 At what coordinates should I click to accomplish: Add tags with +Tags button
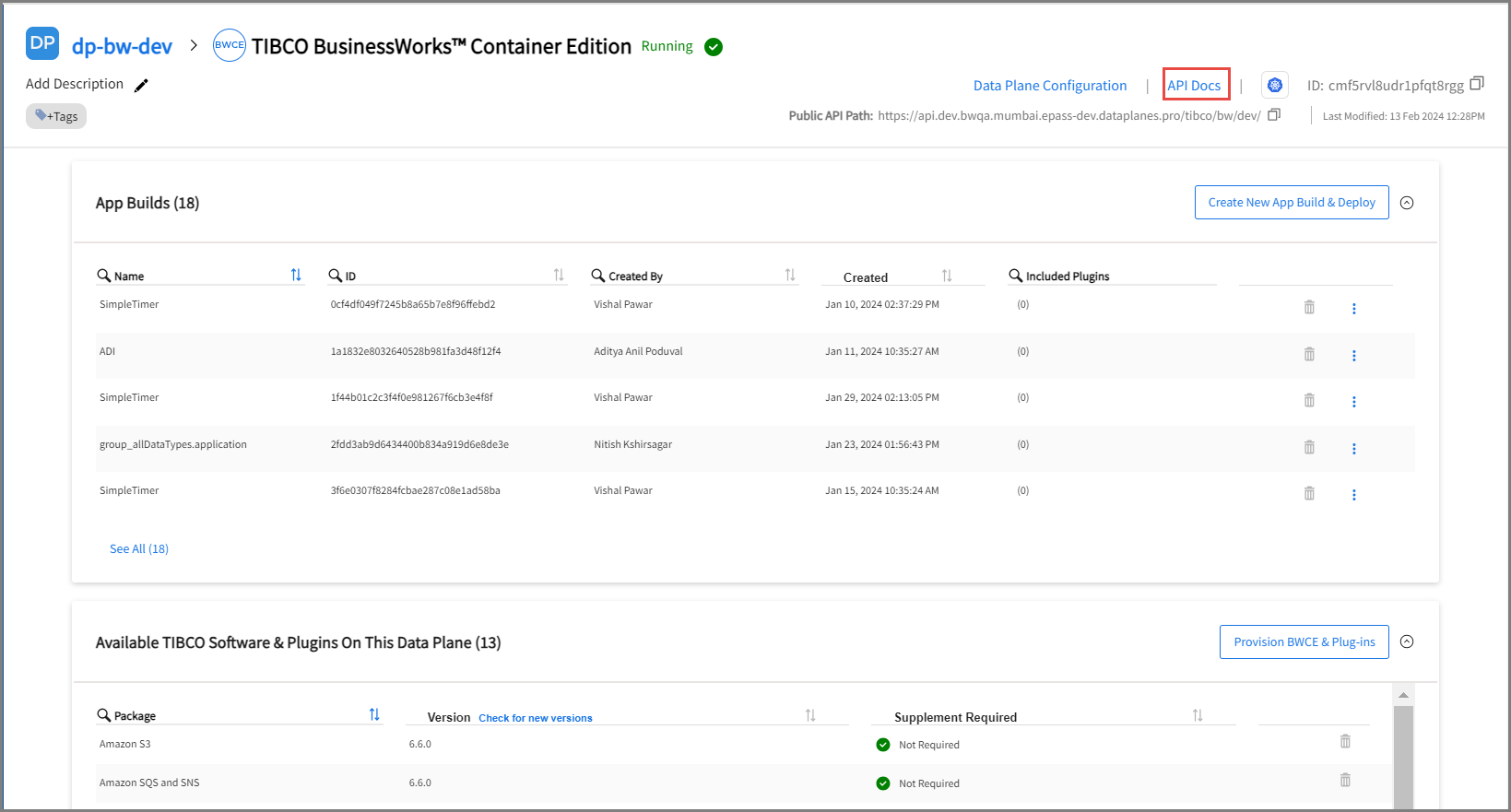point(56,116)
